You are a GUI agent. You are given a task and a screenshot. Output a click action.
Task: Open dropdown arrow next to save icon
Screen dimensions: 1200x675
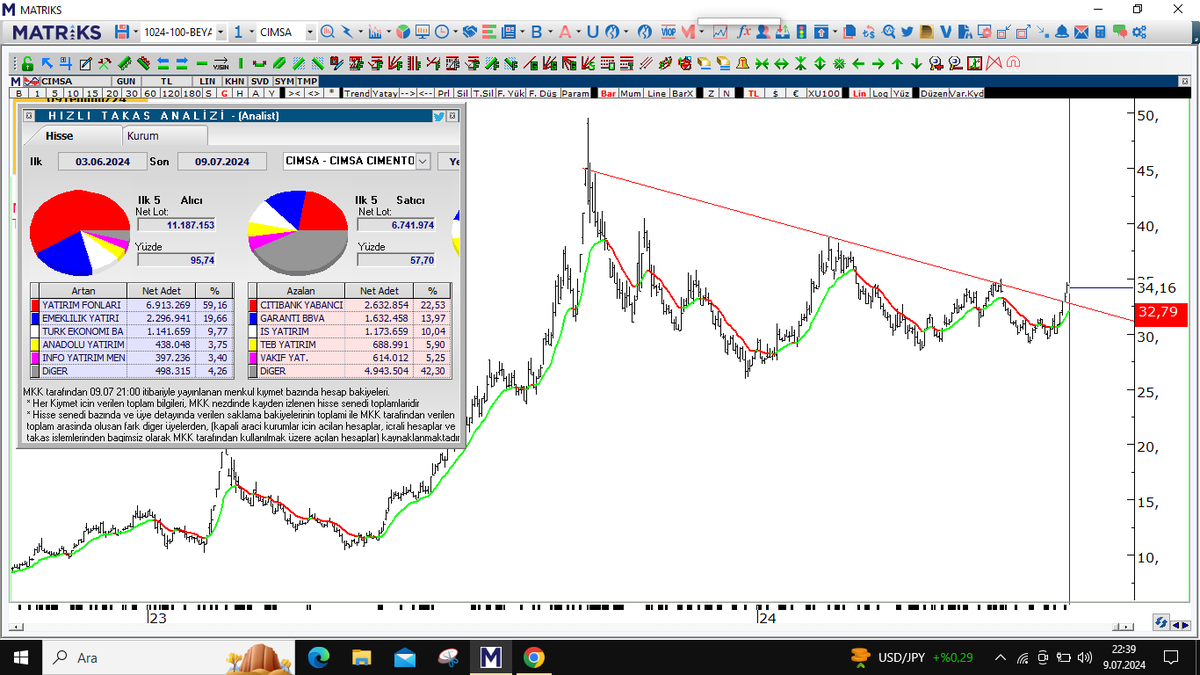136,32
